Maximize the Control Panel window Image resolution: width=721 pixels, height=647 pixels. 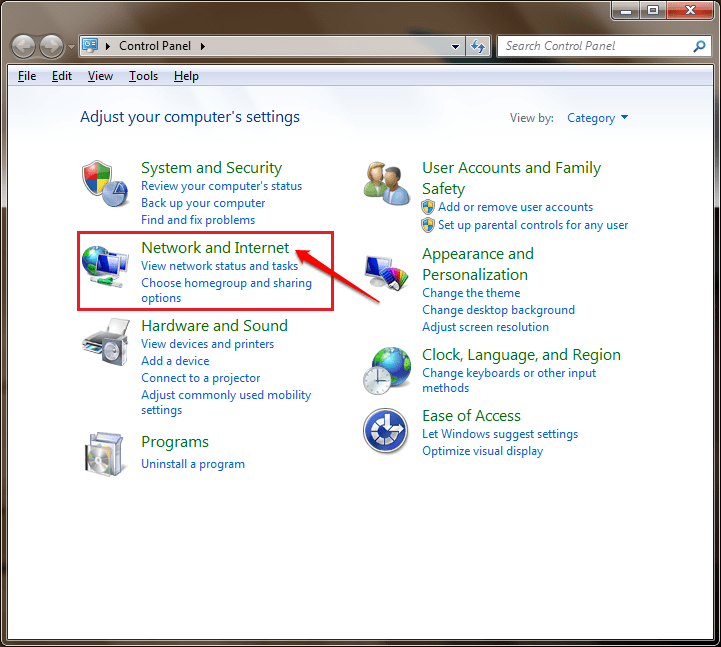coord(653,10)
